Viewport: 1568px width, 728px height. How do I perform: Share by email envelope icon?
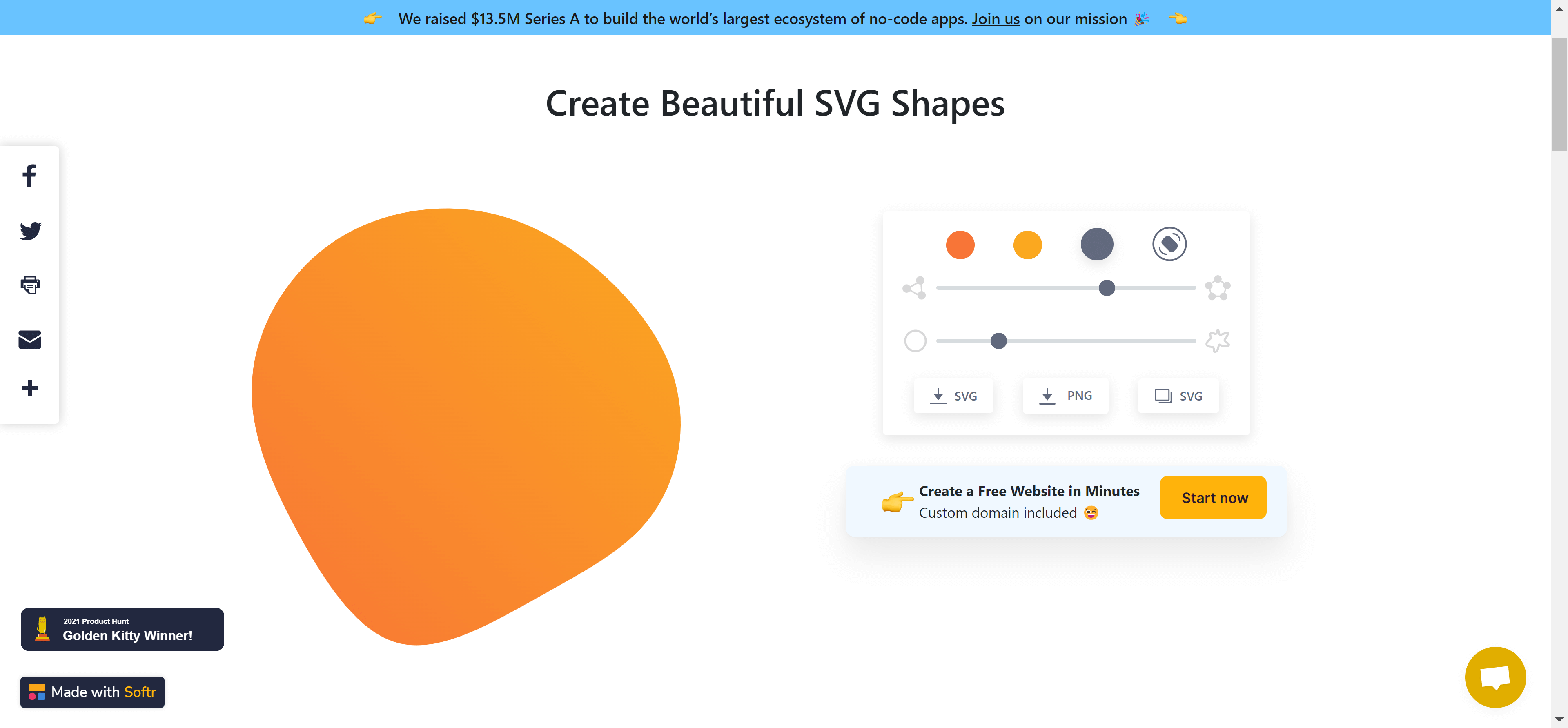point(30,339)
